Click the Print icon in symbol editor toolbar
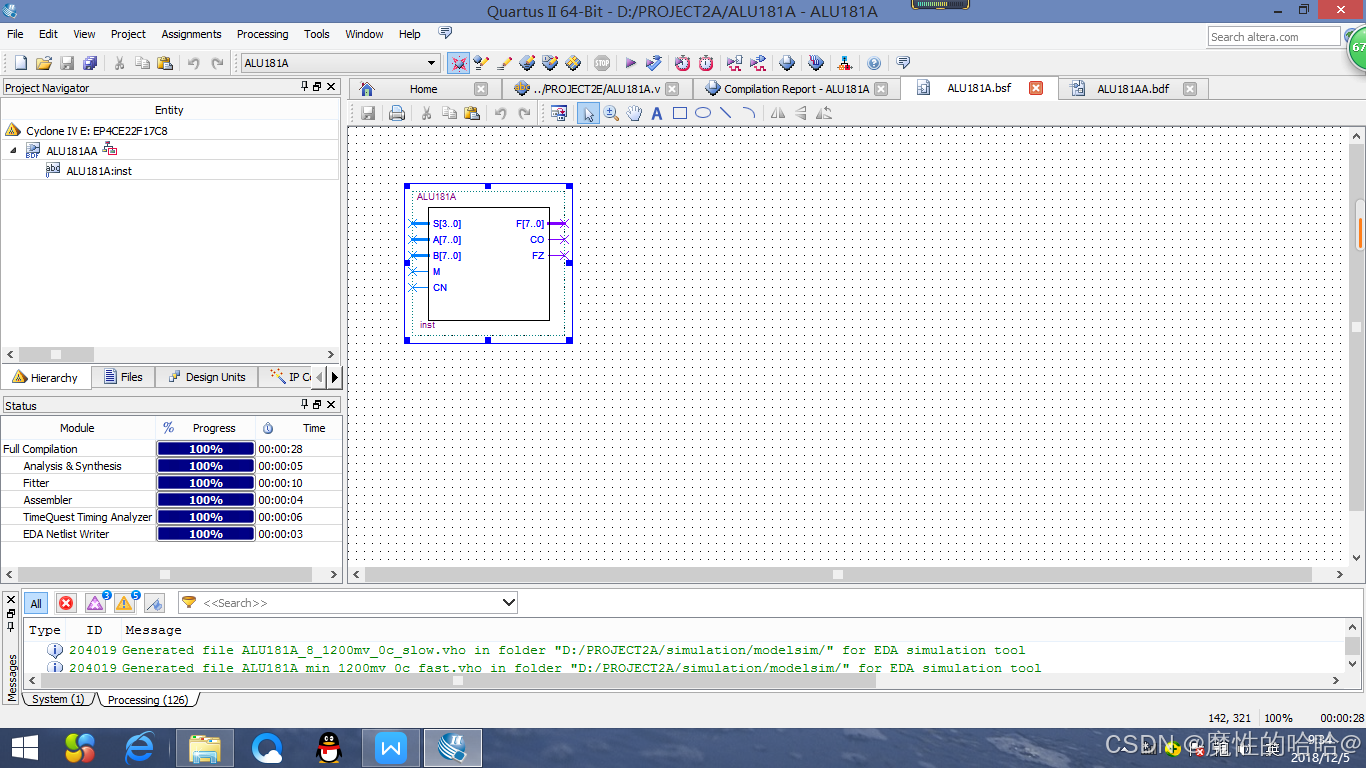1366x768 pixels. click(x=397, y=113)
